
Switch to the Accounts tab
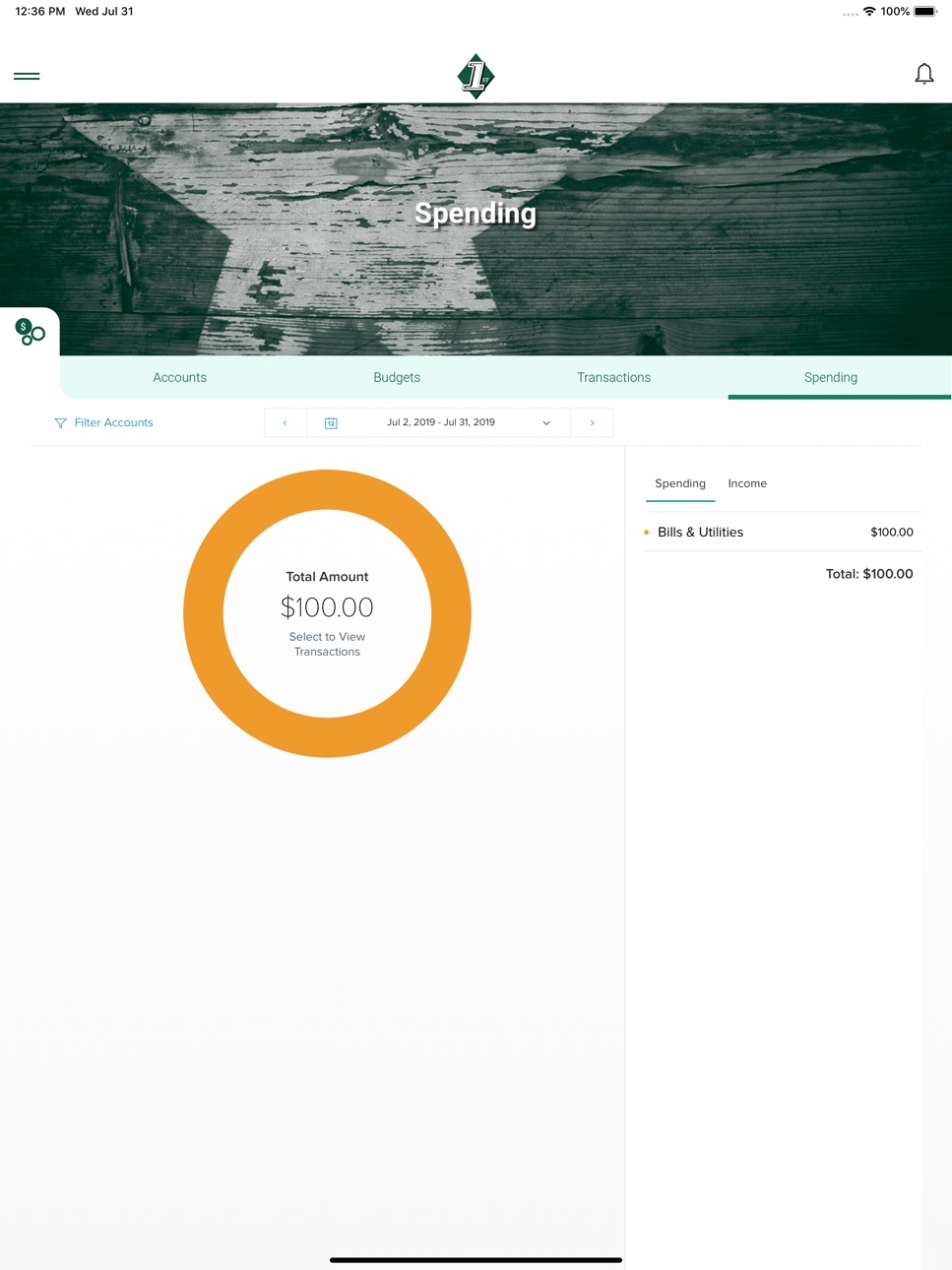coord(179,377)
